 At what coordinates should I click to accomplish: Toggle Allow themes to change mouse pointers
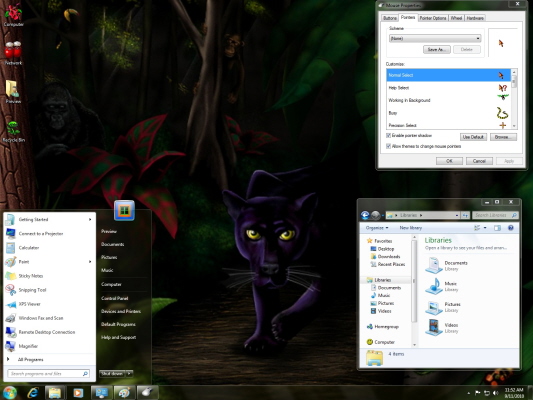point(389,146)
